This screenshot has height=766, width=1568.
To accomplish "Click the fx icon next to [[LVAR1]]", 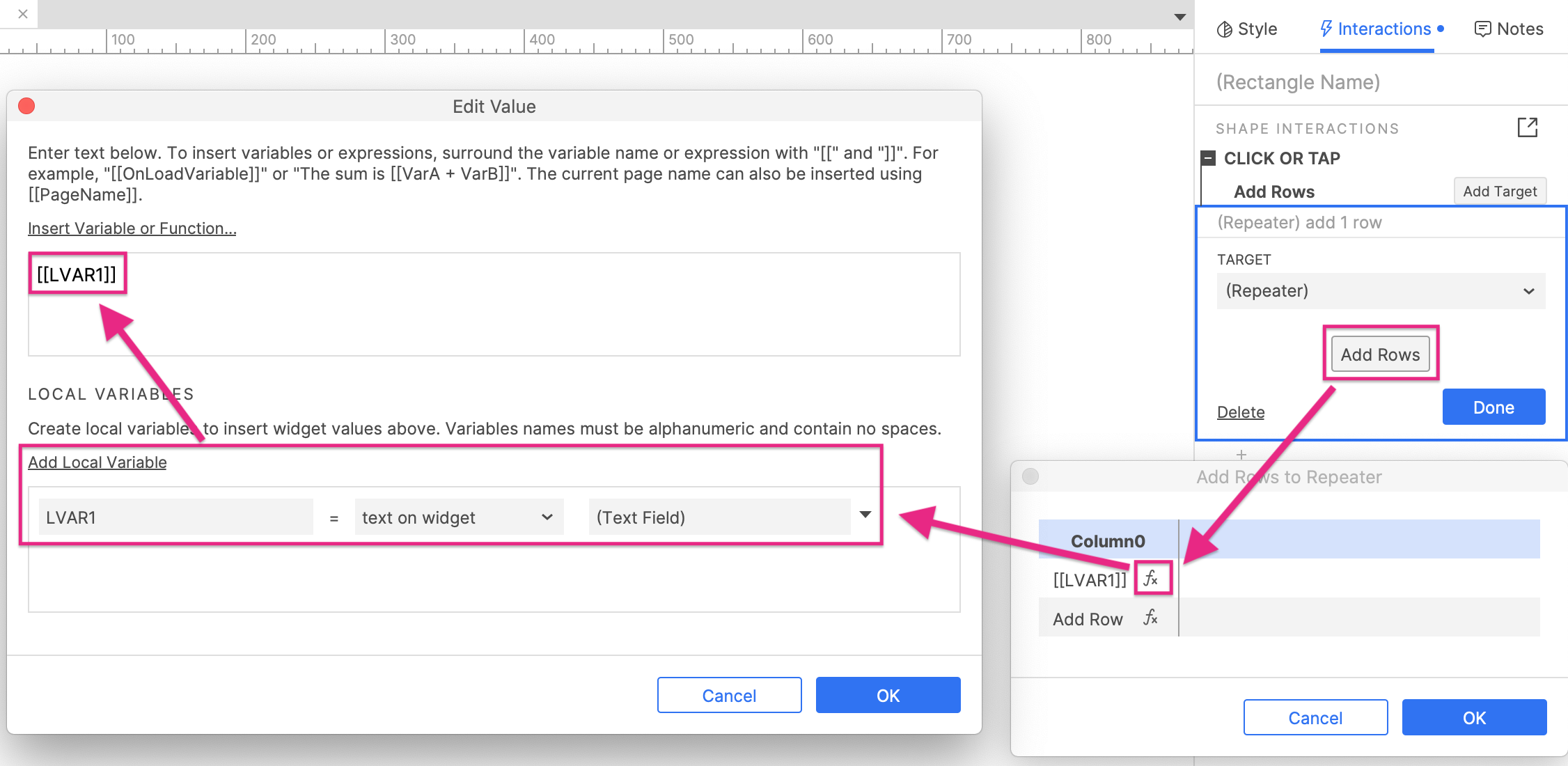I will point(1151,579).
